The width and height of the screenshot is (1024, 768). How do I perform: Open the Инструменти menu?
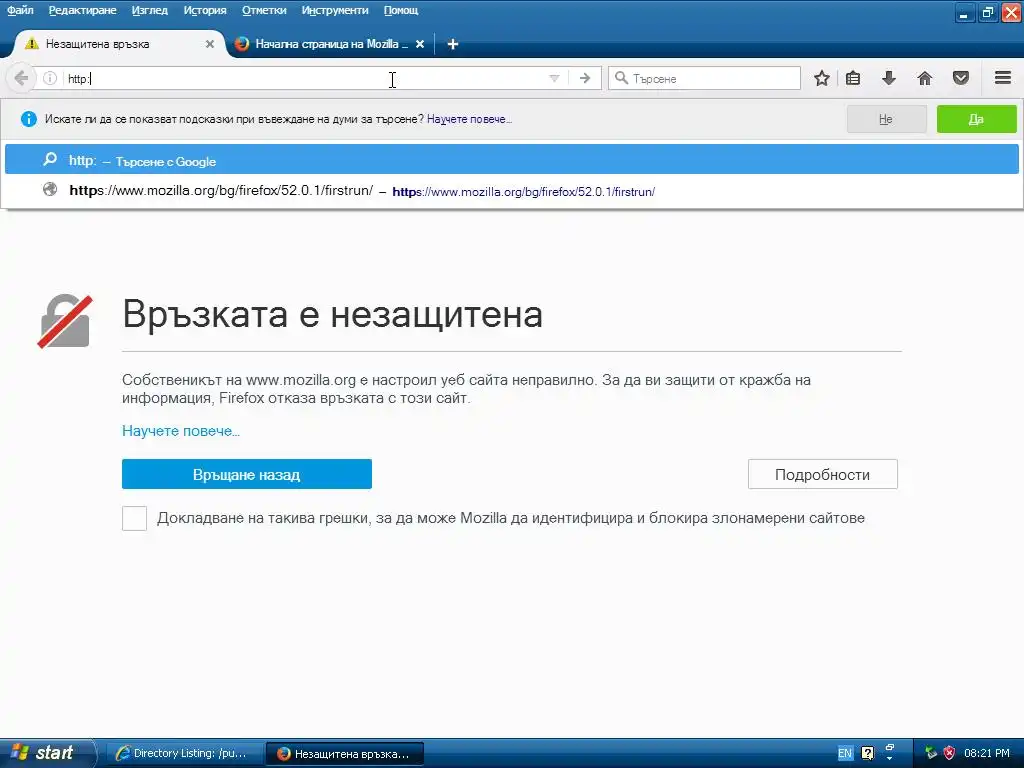point(335,10)
